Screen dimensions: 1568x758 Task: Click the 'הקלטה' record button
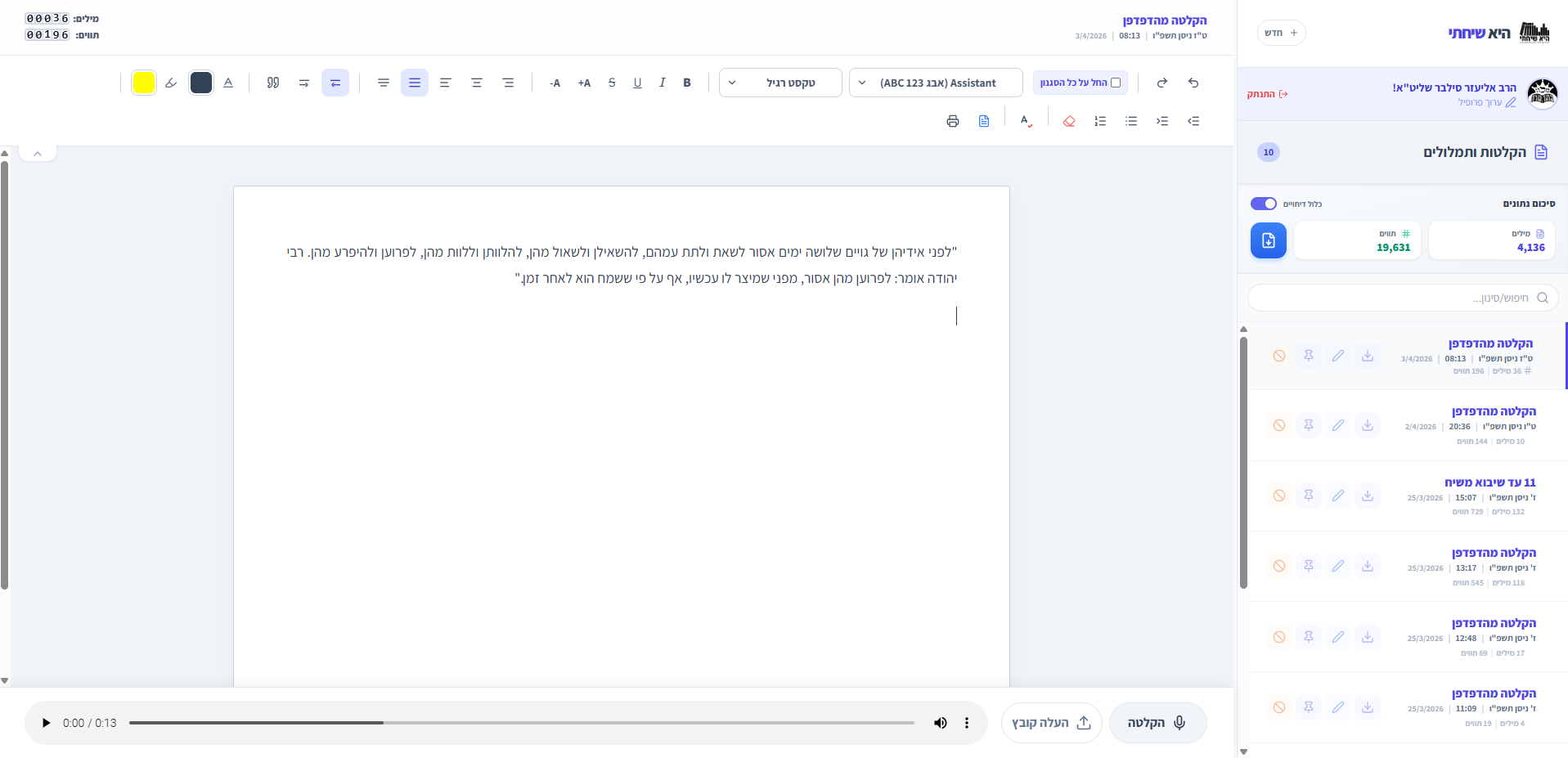[1157, 723]
